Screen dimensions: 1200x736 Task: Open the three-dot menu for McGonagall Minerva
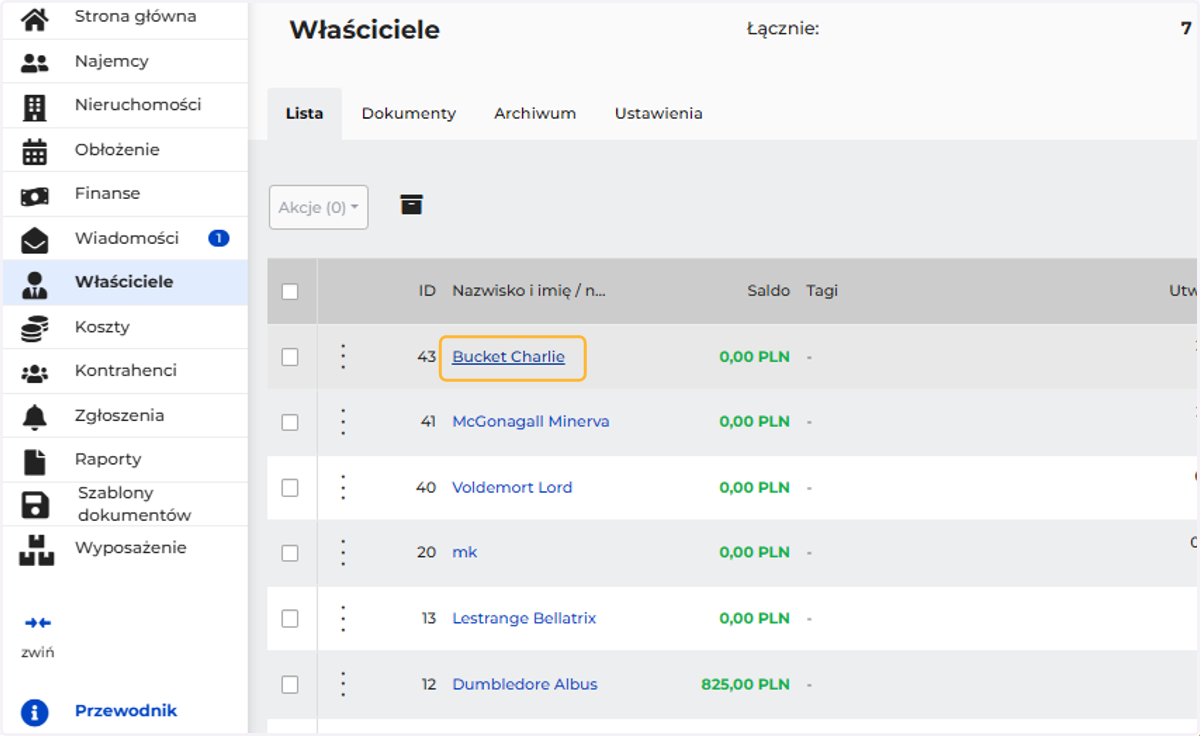pos(343,422)
